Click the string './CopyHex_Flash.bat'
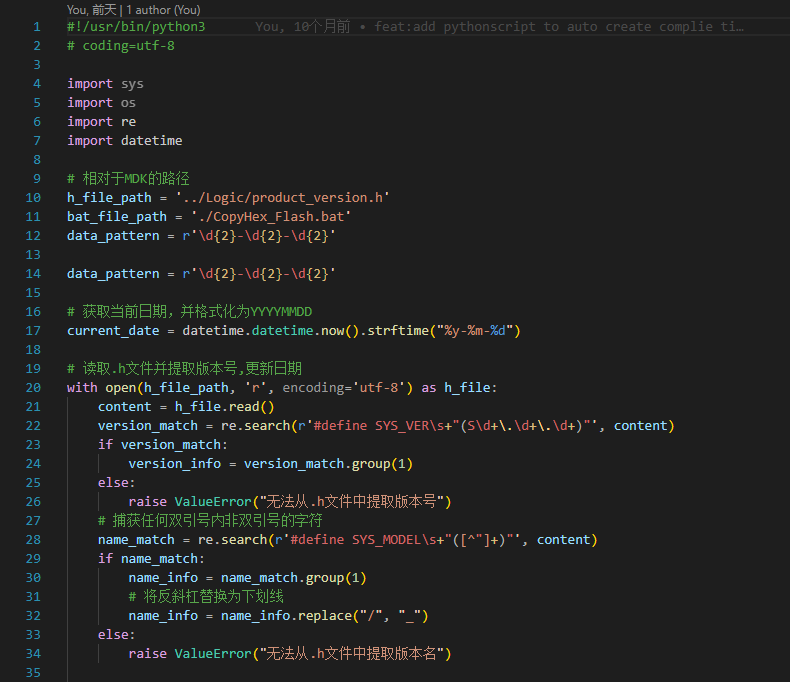790x682 pixels. tap(271, 217)
